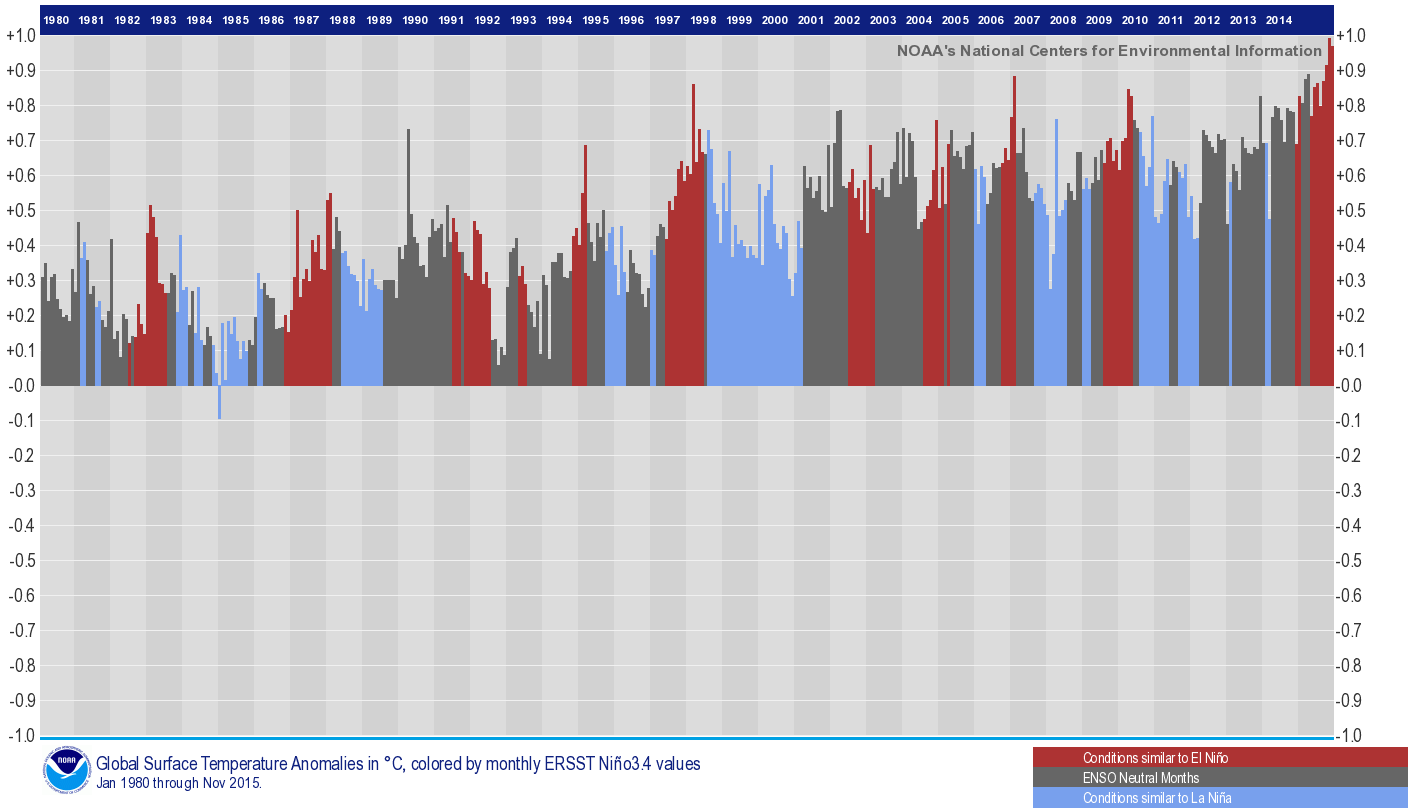Viewport: 1408px width, 810px height.
Task: Select the 2013 year label
Action: pos(1244,20)
